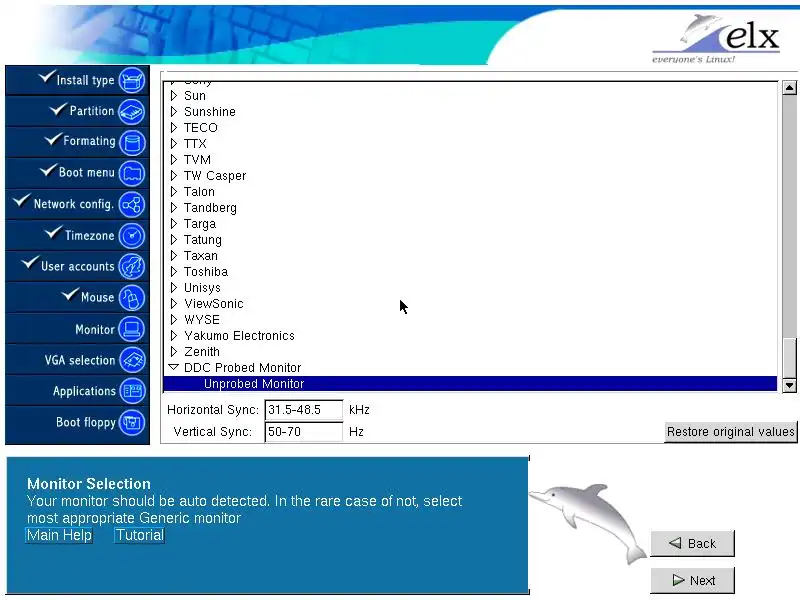Expand the Toshiba monitor list
Viewport: 800px width, 600px height.
174,271
